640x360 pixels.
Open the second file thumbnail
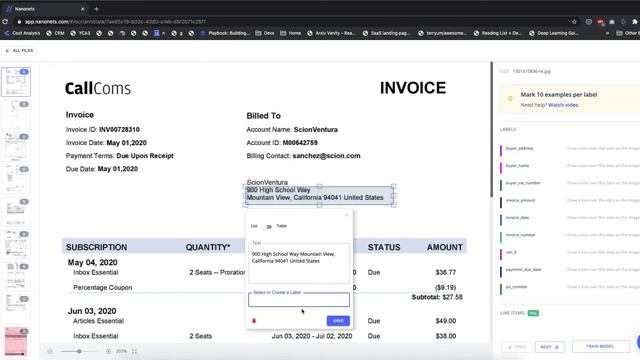pos(16,114)
